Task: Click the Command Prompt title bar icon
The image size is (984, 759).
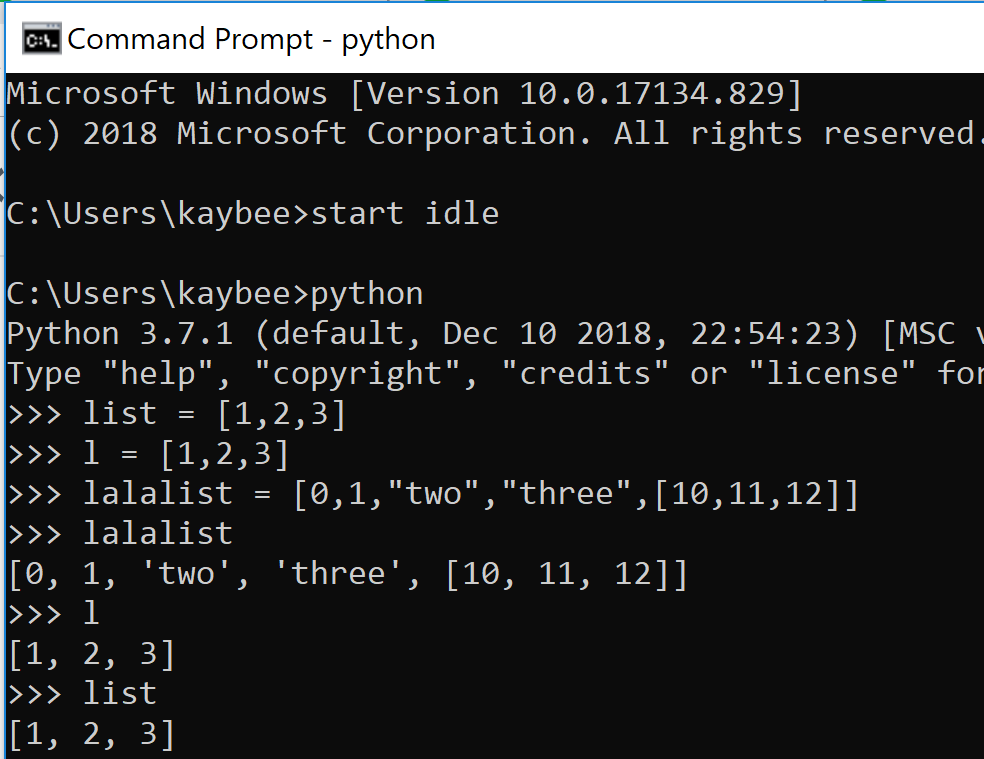Action: click(41, 40)
